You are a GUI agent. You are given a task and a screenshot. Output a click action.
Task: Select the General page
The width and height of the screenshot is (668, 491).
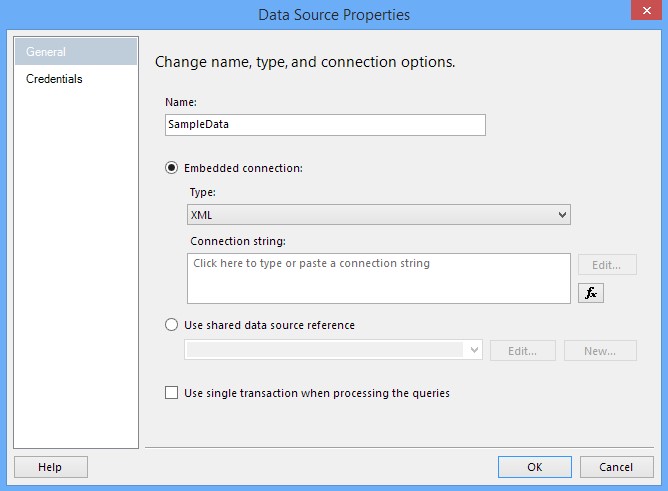coord(46,52)
